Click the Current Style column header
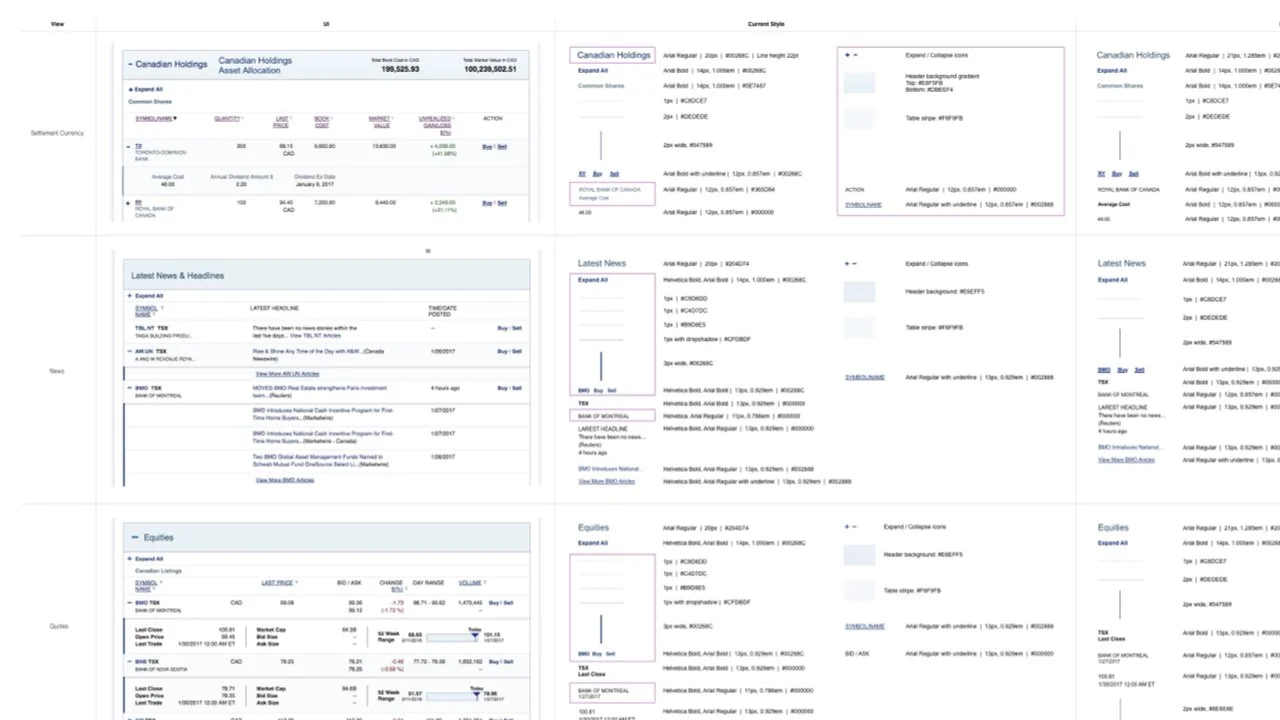The width and height of the screenshot is (1280, 720). coord(766,24)
